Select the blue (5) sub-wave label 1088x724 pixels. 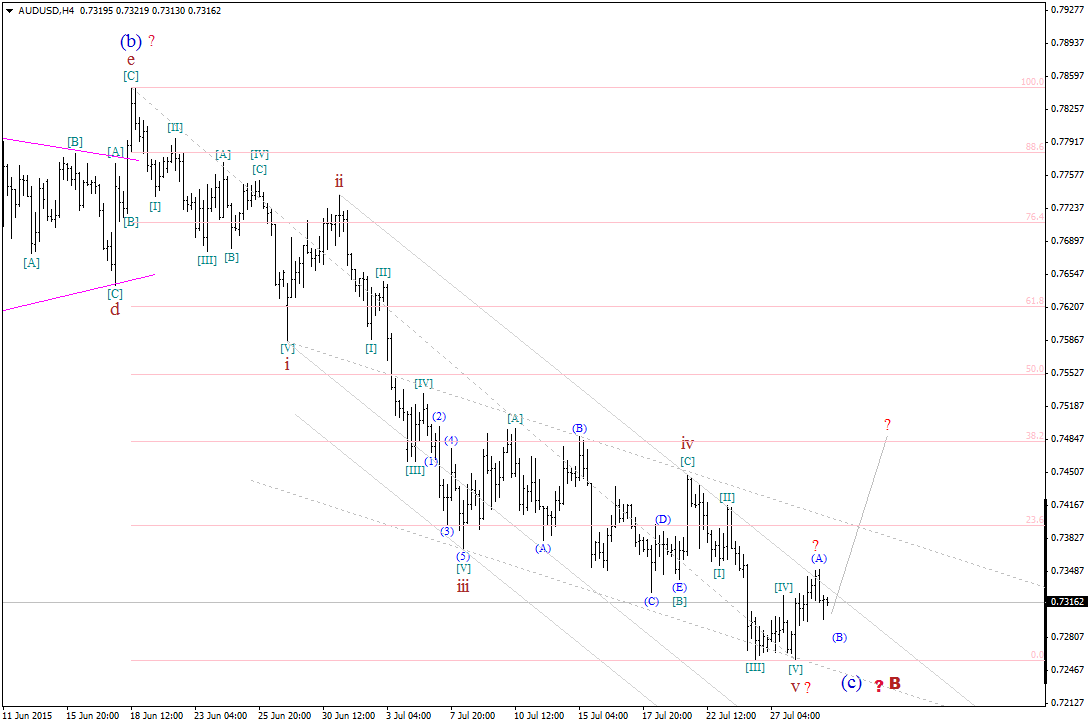[462, 556]
